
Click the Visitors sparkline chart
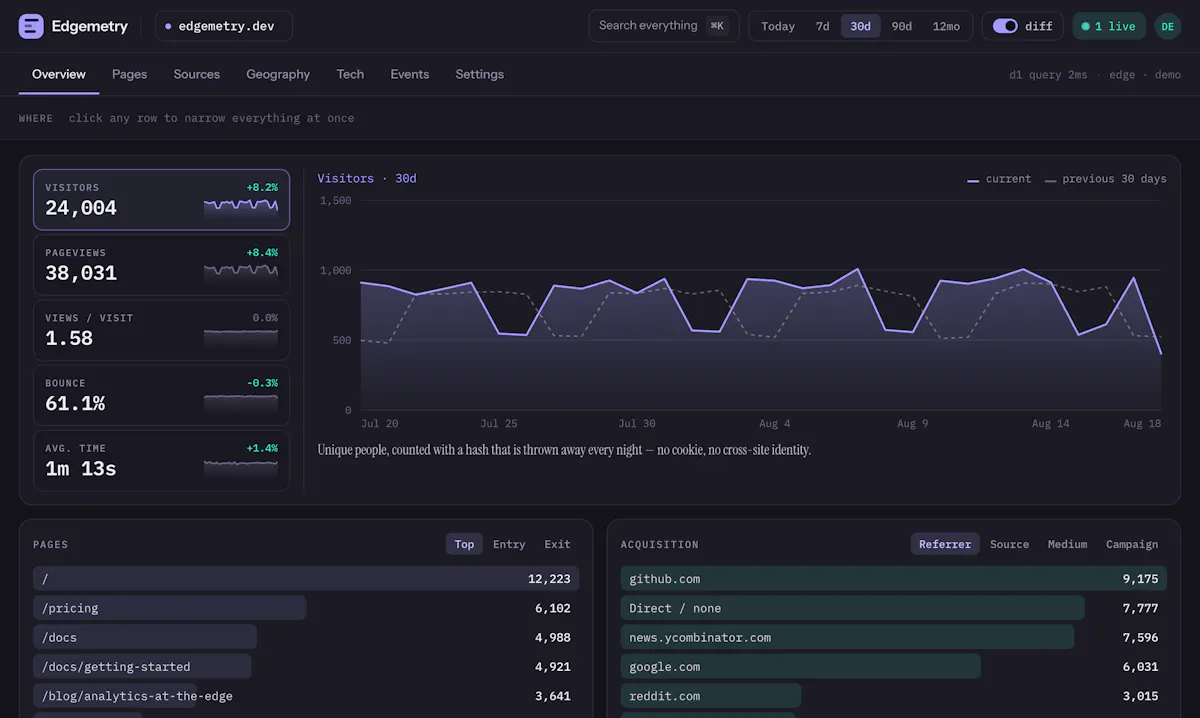(x=241, y=205)
